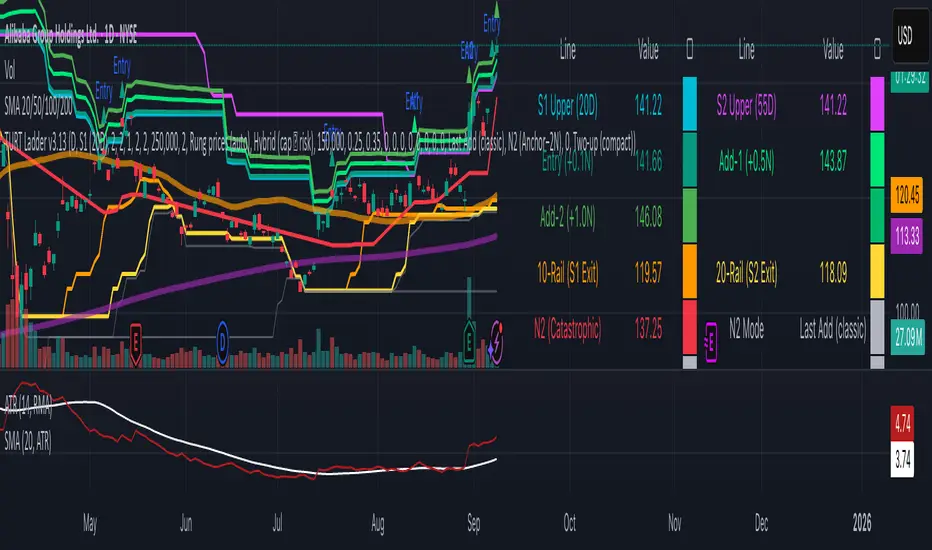
Task: Select the SMA (20, ATR) indicator legend
Action: pyautogui.click(x=27, y=441)
